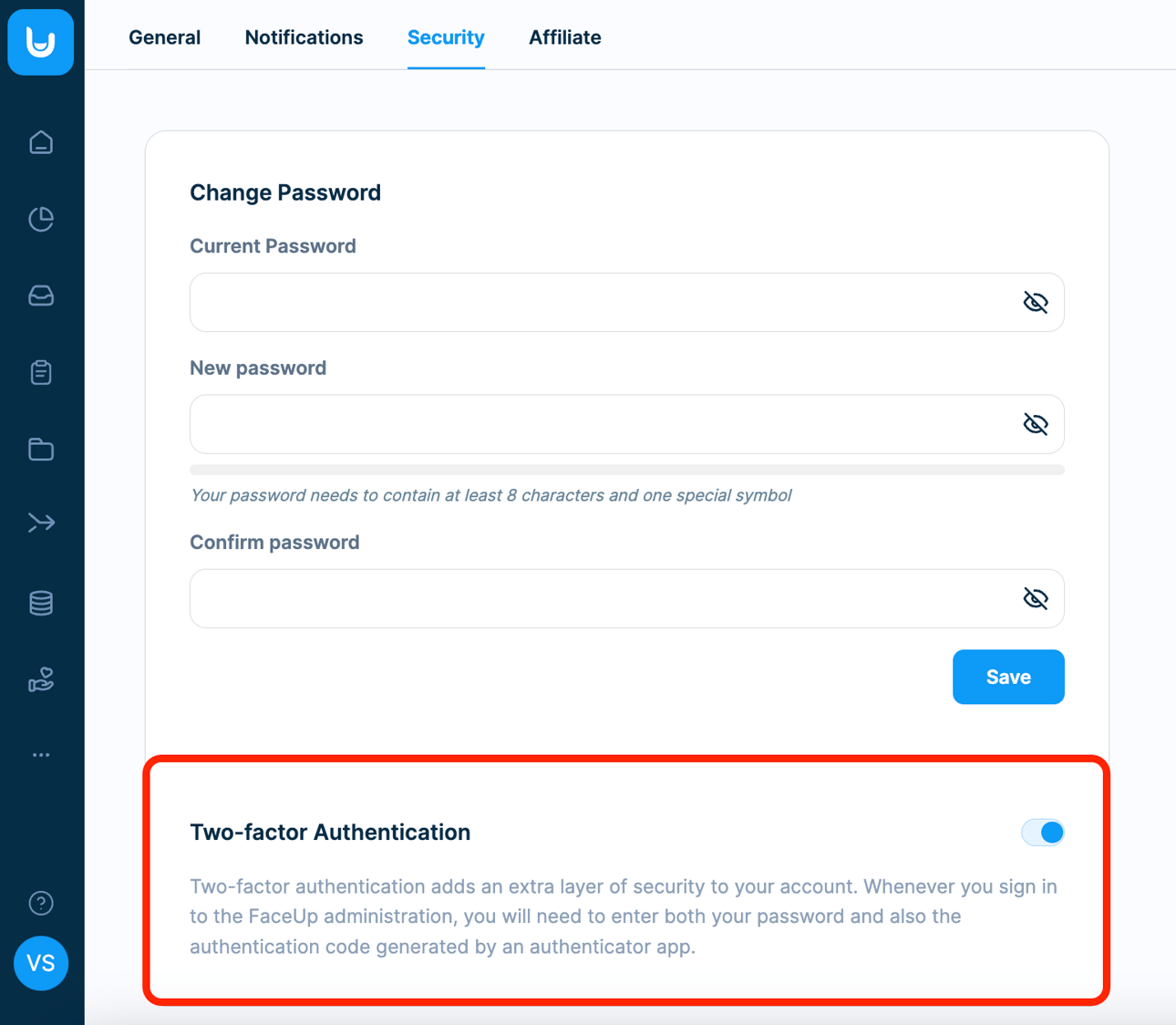Screen dimensions: 1176x1025
Task: Click the clipboard reports icon
Action: [x=41, y=372]
